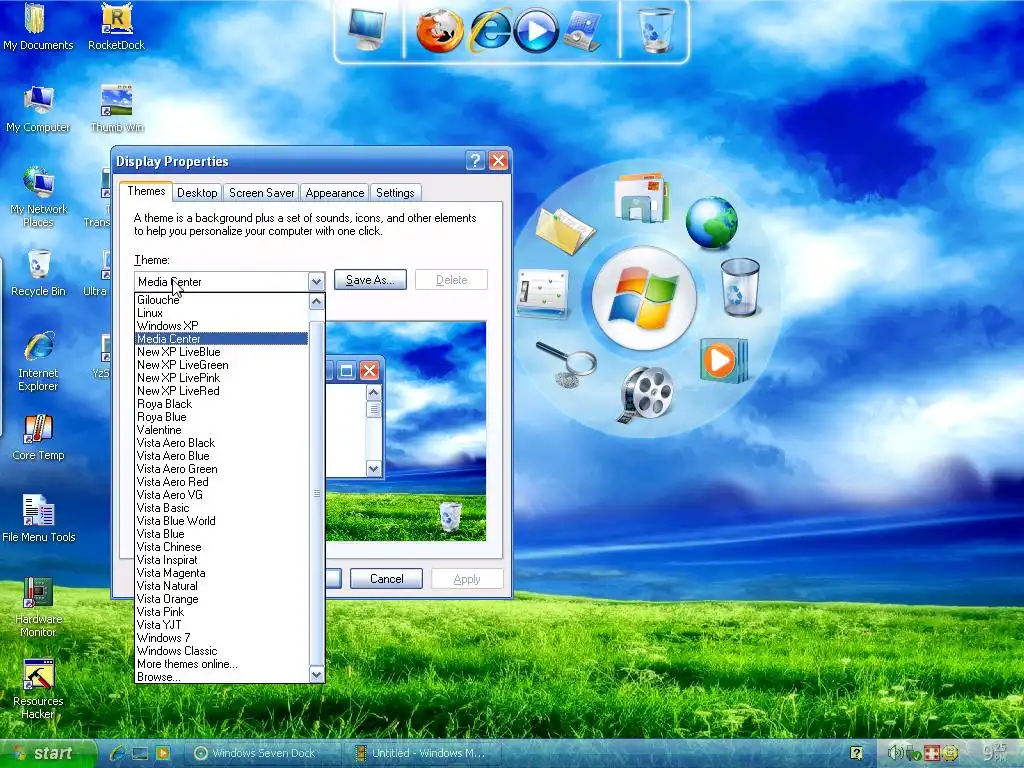Click the Theme combo box dropdown arrow

pyautogui.click(x=316, y=281)
